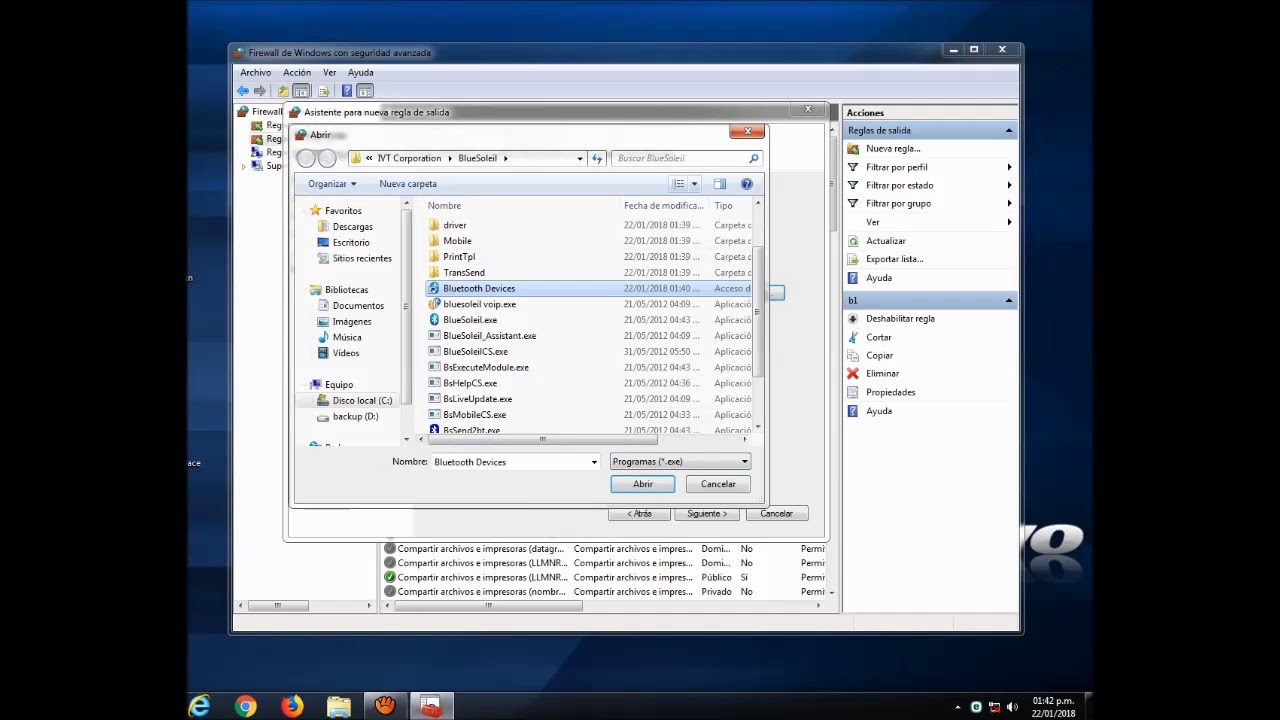Screen dimensions: 1280x720
Task: Select Documentos library
Action: (x=350, y=306)
